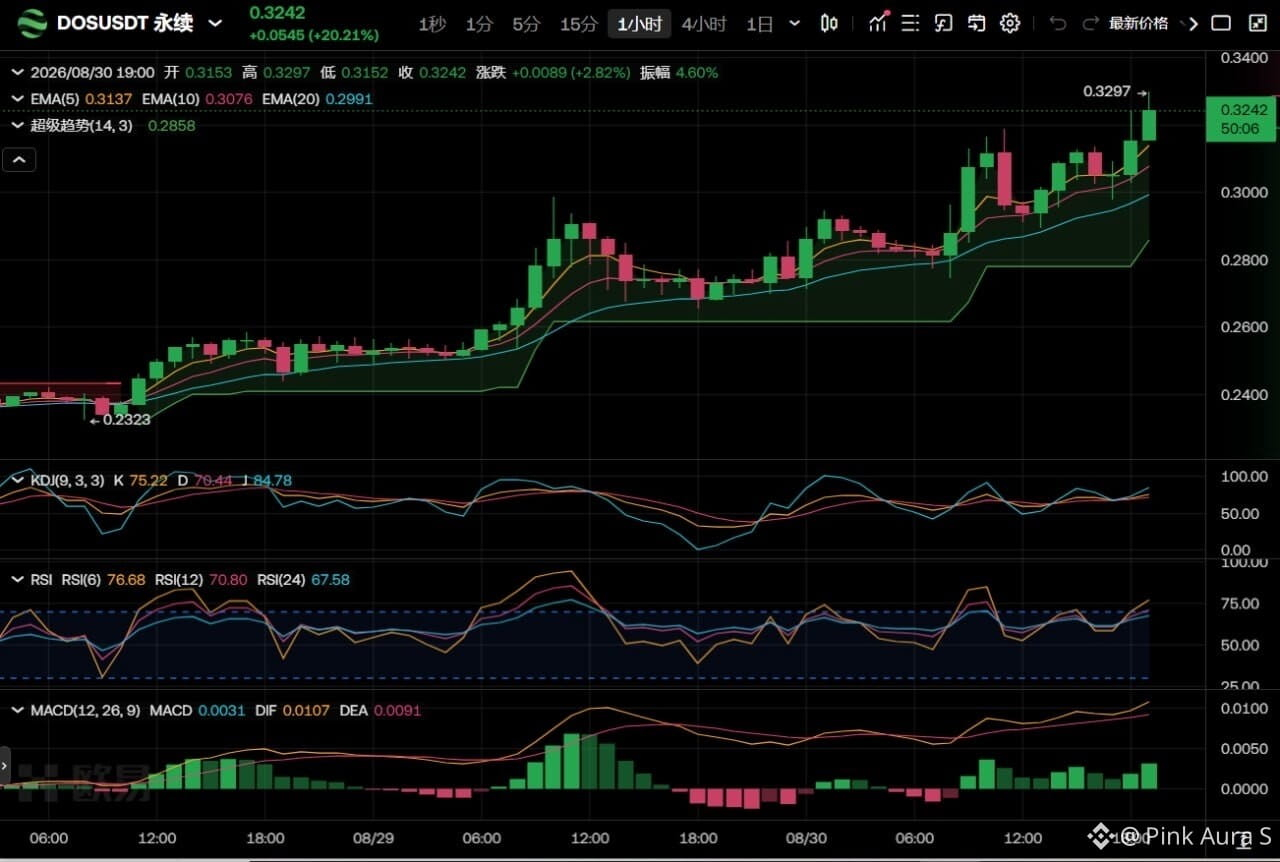Collapse the MACD indicator legend
This screenshot has width=1280, height=862.
point(17,711)
